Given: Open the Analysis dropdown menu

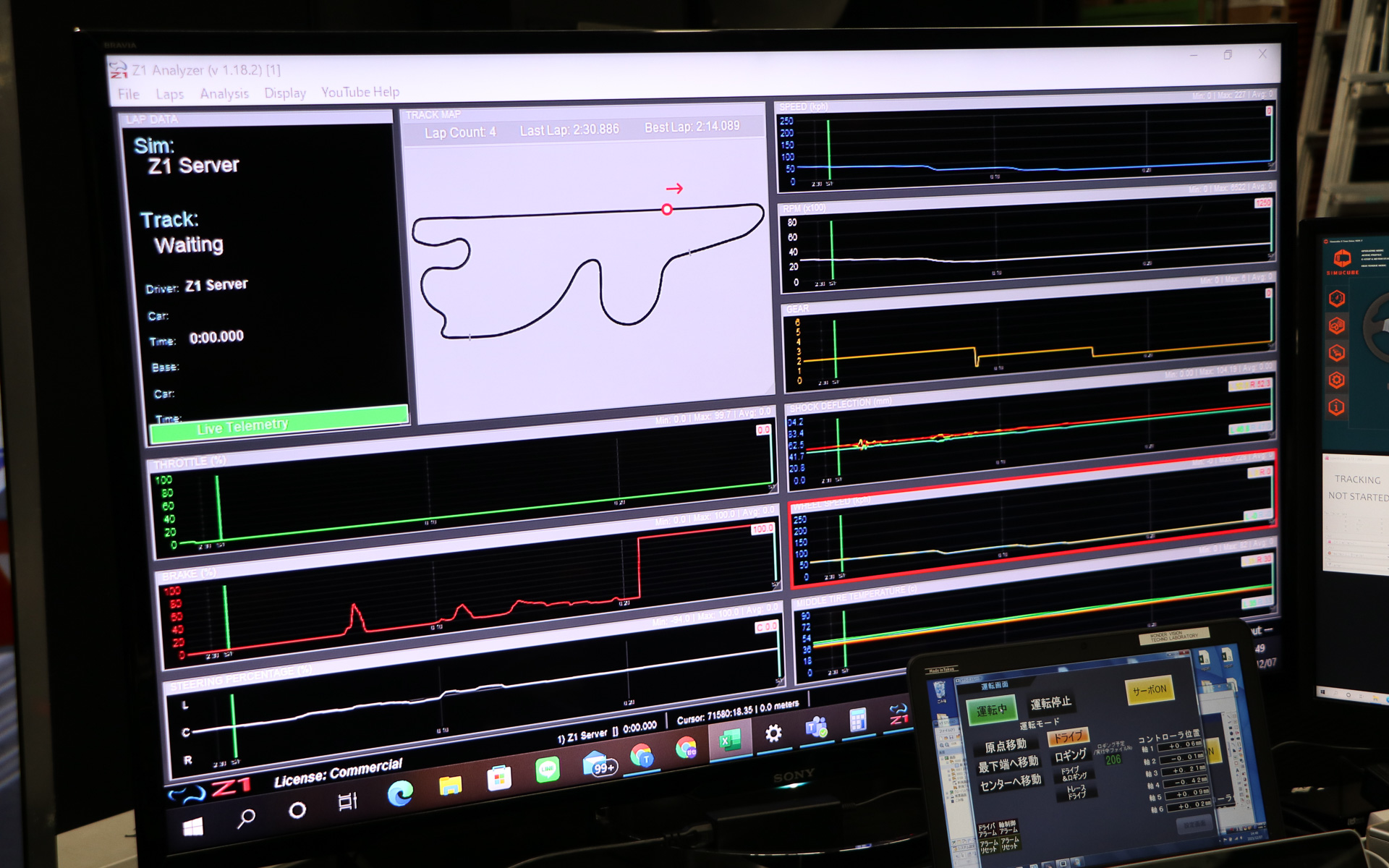Looking at the screenshot, I should 224,93.
